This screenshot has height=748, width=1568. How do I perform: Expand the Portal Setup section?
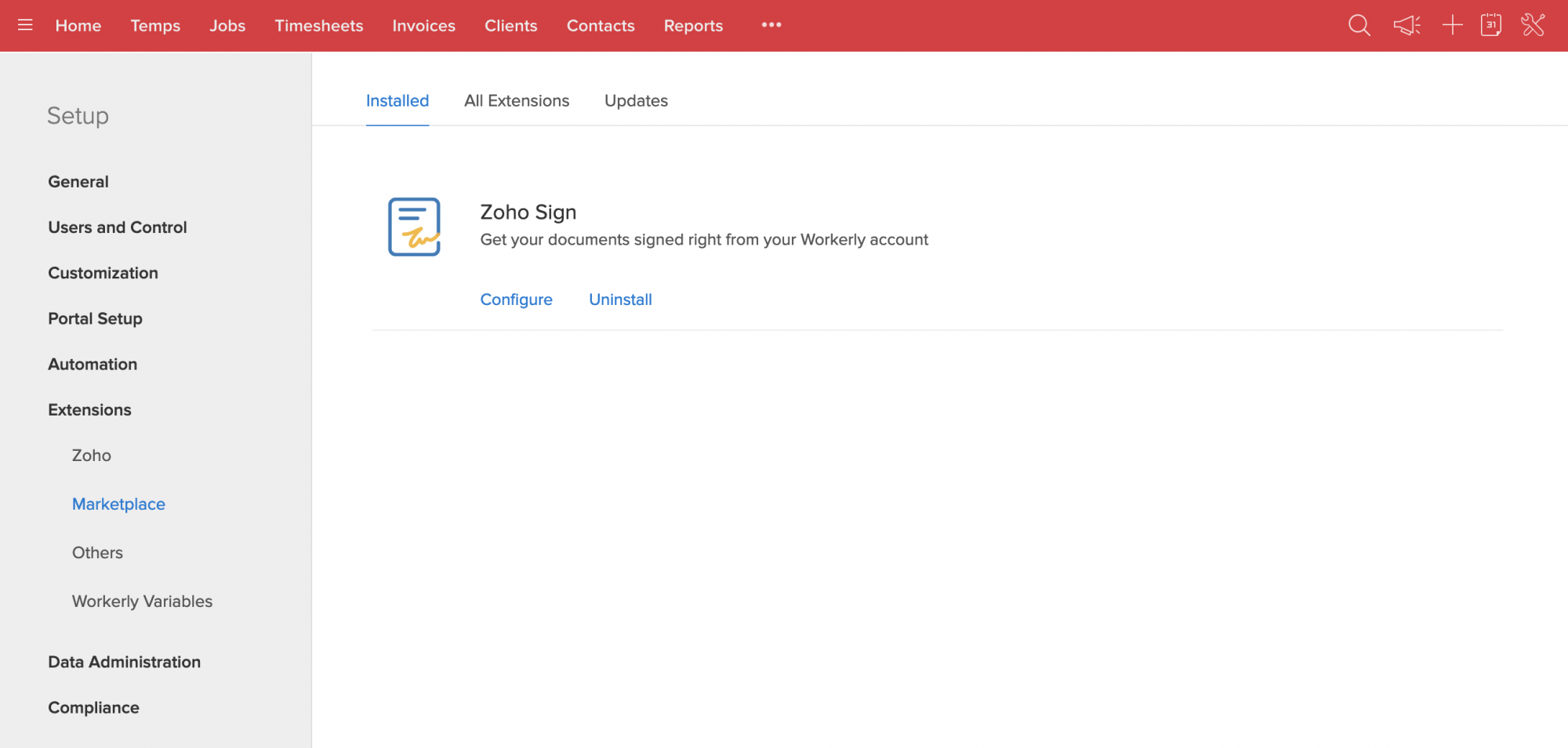click(x=96, y=318)
